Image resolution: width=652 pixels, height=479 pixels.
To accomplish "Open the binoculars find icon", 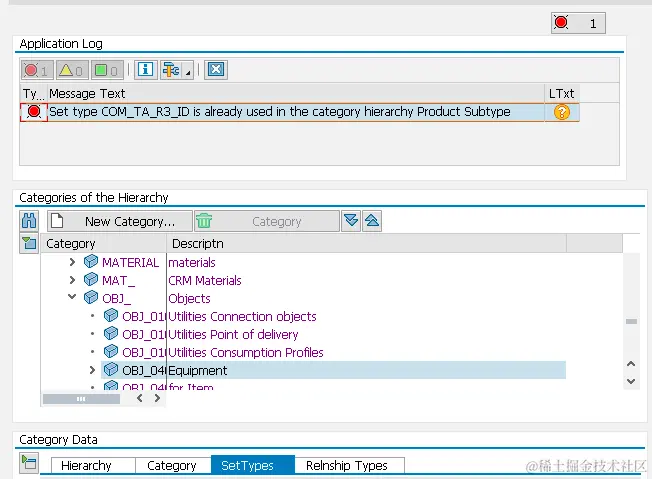I will pyautogui.click(x=29, y=221).
